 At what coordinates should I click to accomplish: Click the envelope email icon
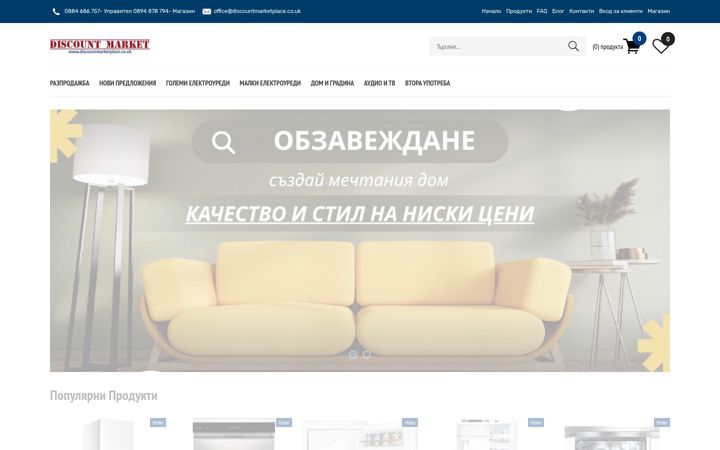click(207, 11)
